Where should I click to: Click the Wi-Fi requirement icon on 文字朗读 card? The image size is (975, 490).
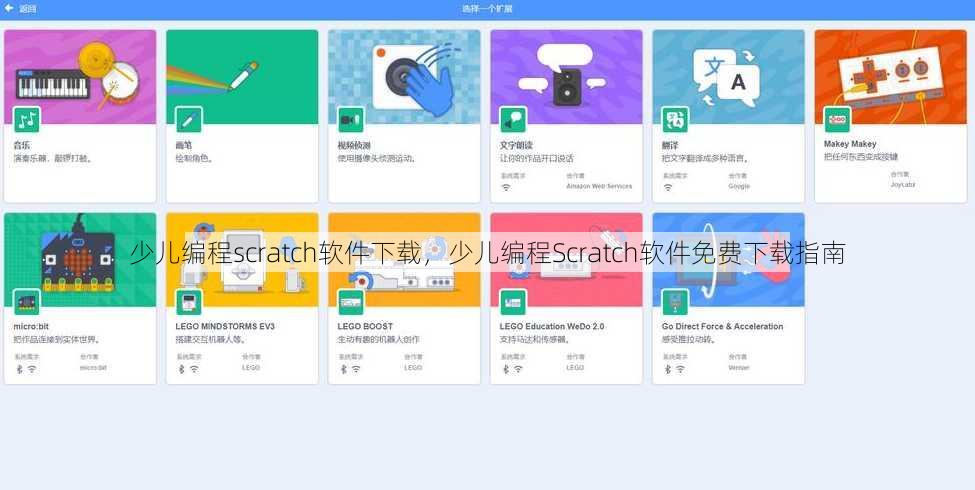[506, 187]
